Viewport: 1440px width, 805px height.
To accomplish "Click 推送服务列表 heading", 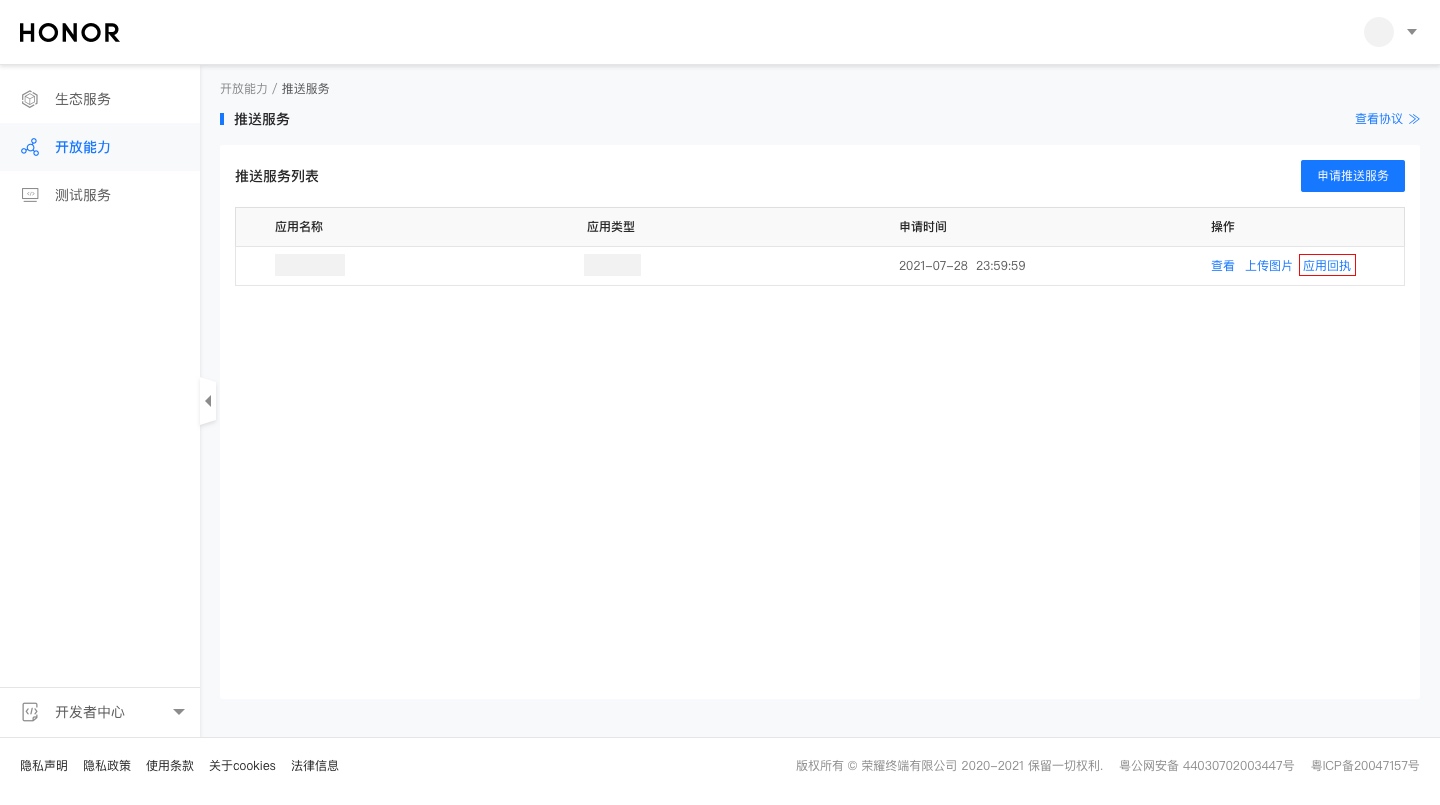I will pos(277,176).
